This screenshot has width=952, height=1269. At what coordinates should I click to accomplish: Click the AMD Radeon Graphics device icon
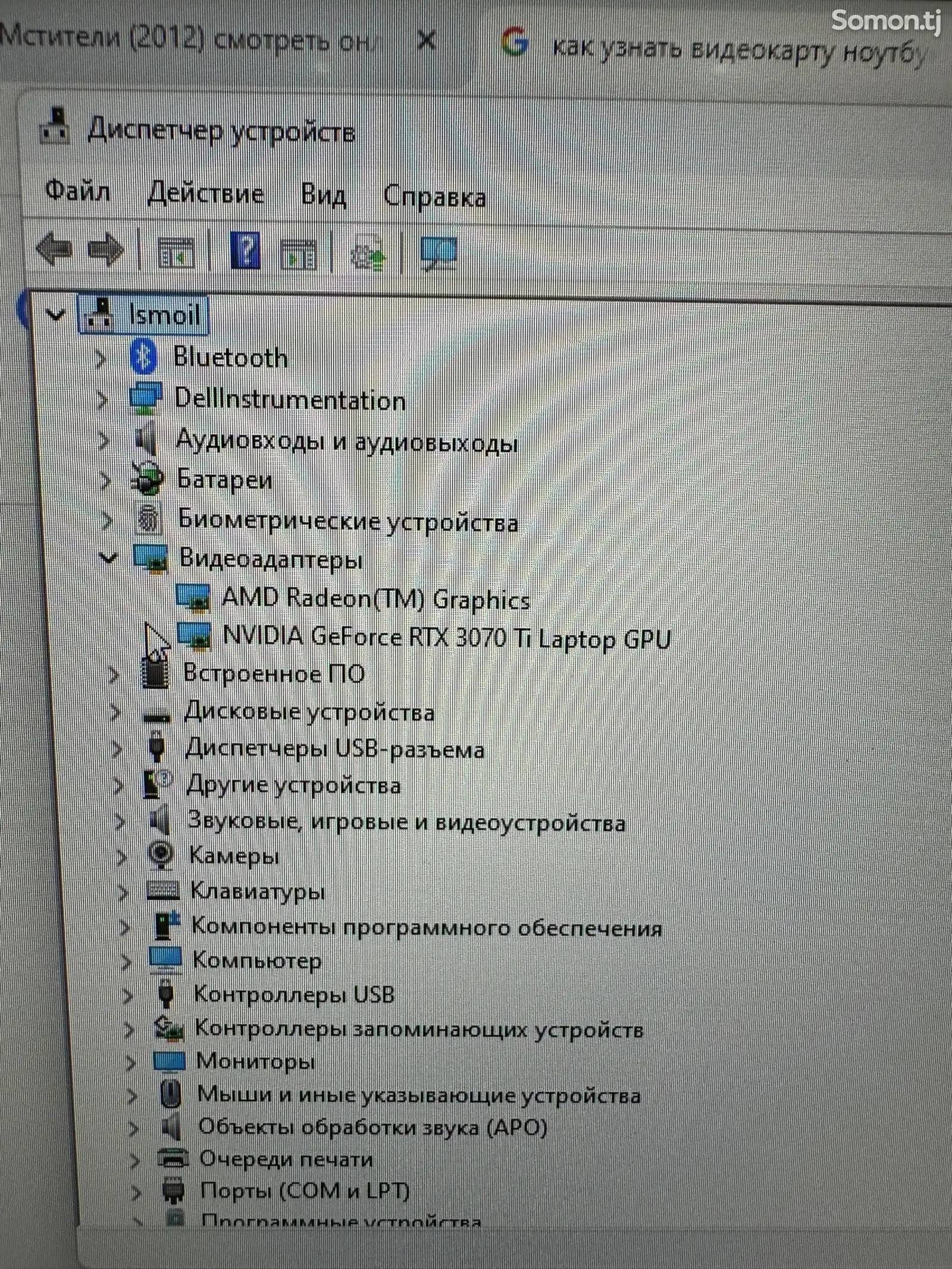193,597
